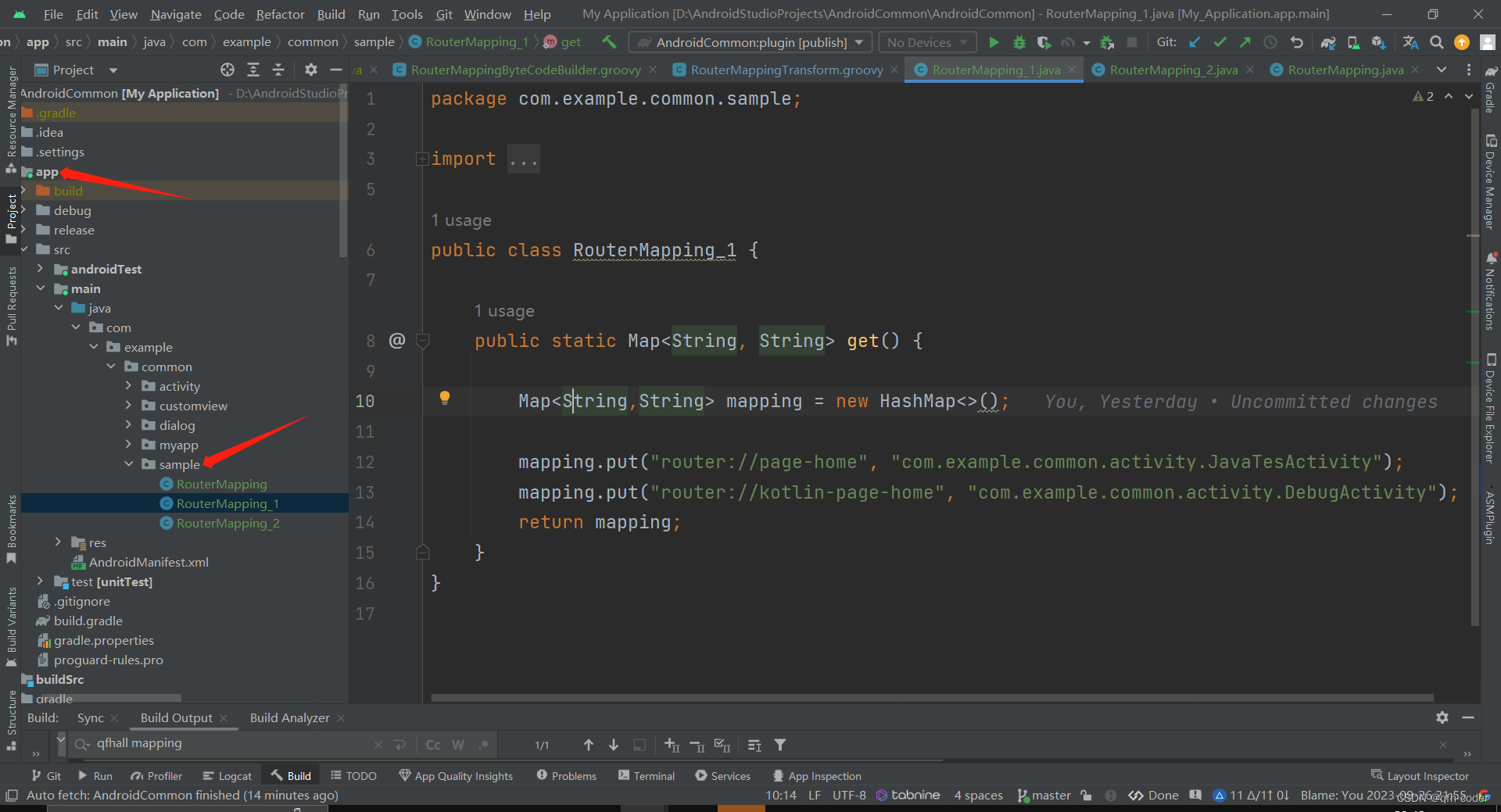Toggle the Gradle panel on the right stripe
This screenshot has width=1501, height=812.
[x=1491, y=90]
